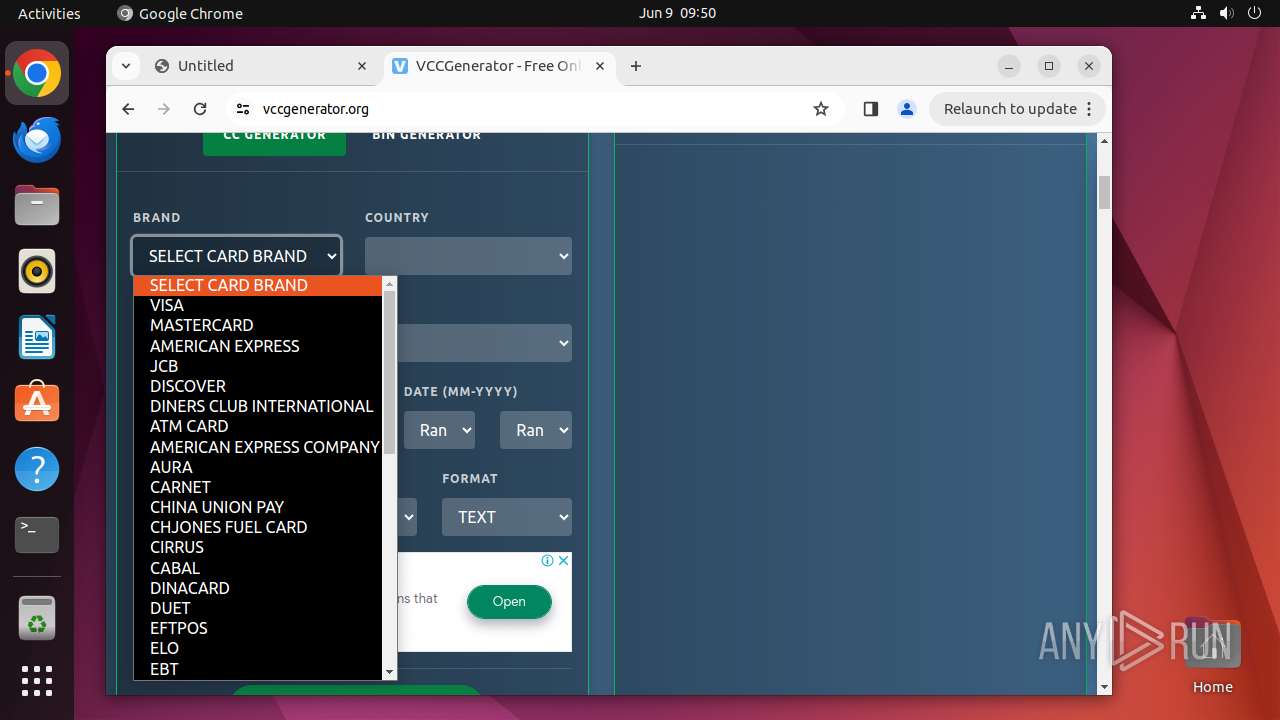
Task: Open the FORMAT TEXT dropdown
Action: [x=507, y=517]
